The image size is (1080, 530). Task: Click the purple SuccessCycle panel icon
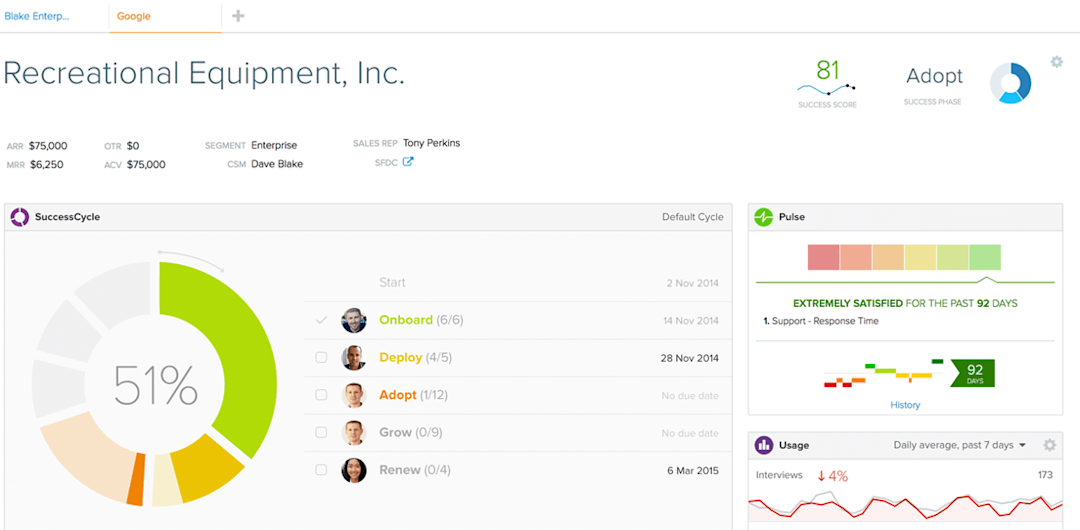pyautogui.click(x=19, y=216)
